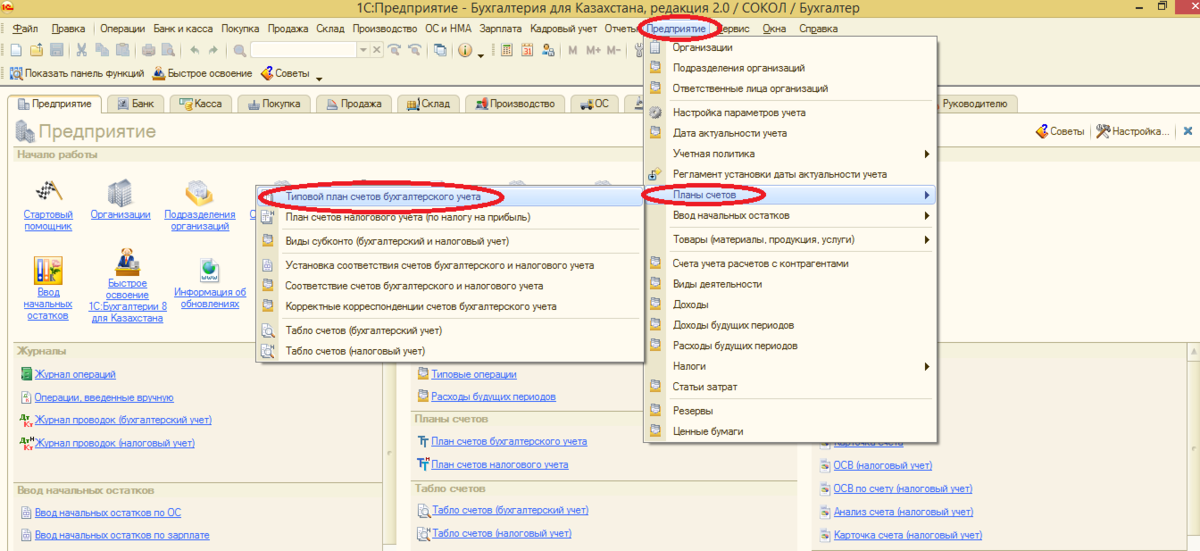
Task: Click the Undo arrow toolbar icon
Action: 194,50
